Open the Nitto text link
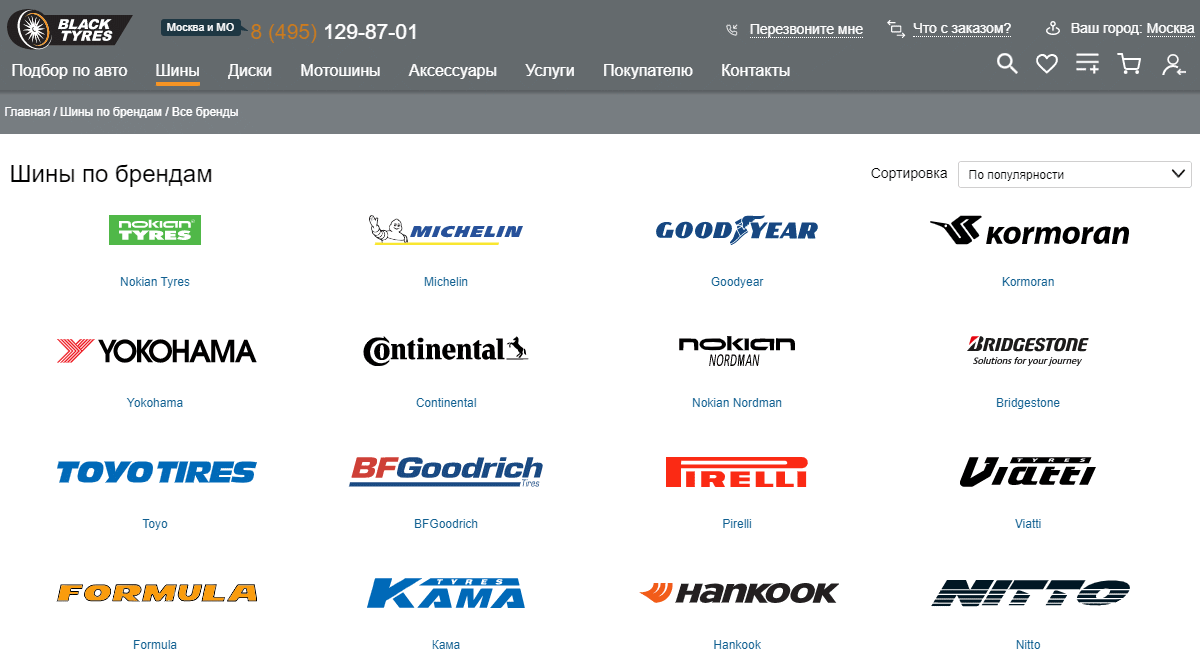The image size is (1200, 658). click(x=1028, y=645)
